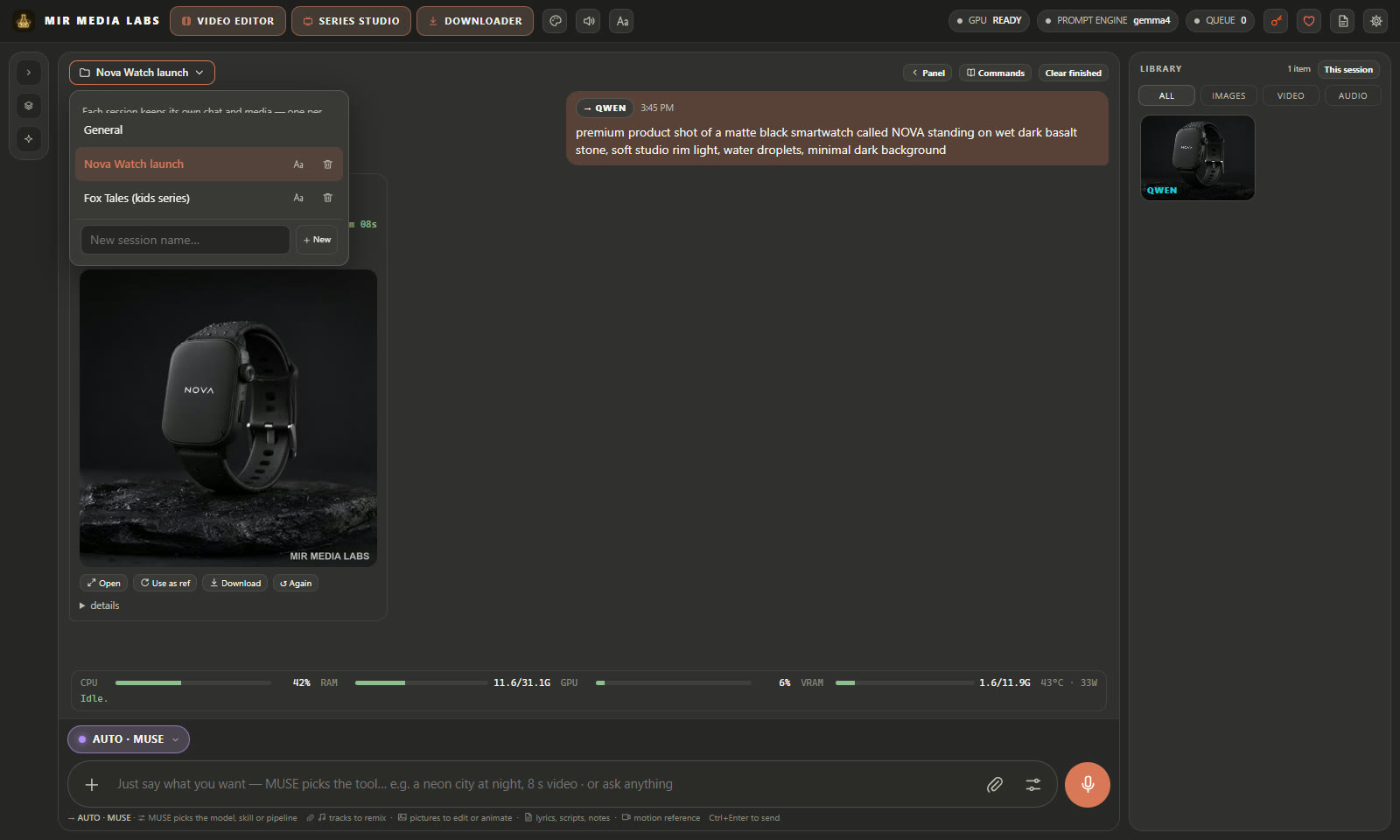Rename Fox Tales session via Aa icon

pos(298,199)
